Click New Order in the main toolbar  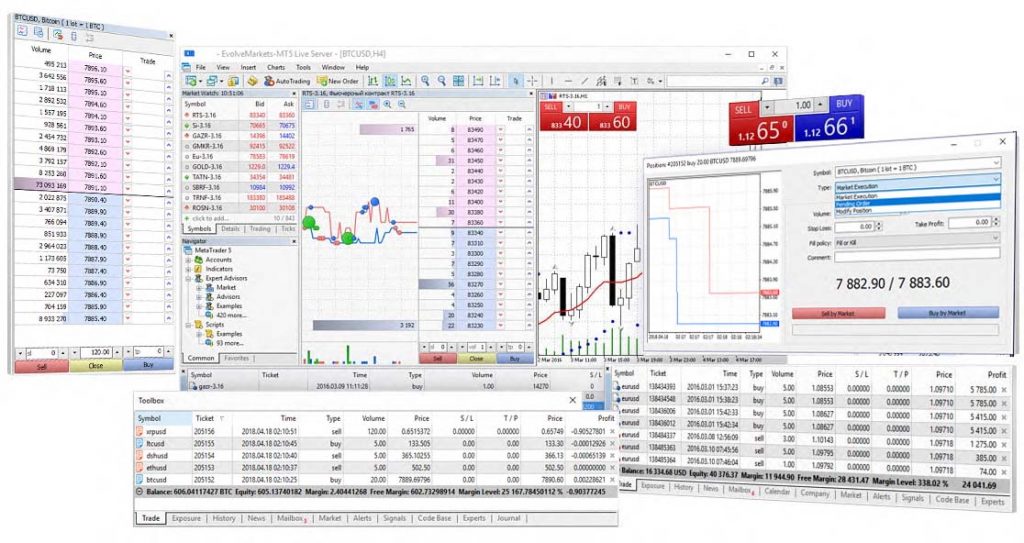pos(337,81)
